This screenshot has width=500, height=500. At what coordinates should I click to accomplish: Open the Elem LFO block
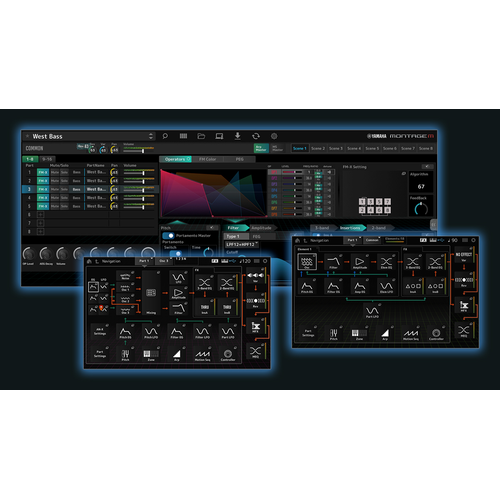386,287
